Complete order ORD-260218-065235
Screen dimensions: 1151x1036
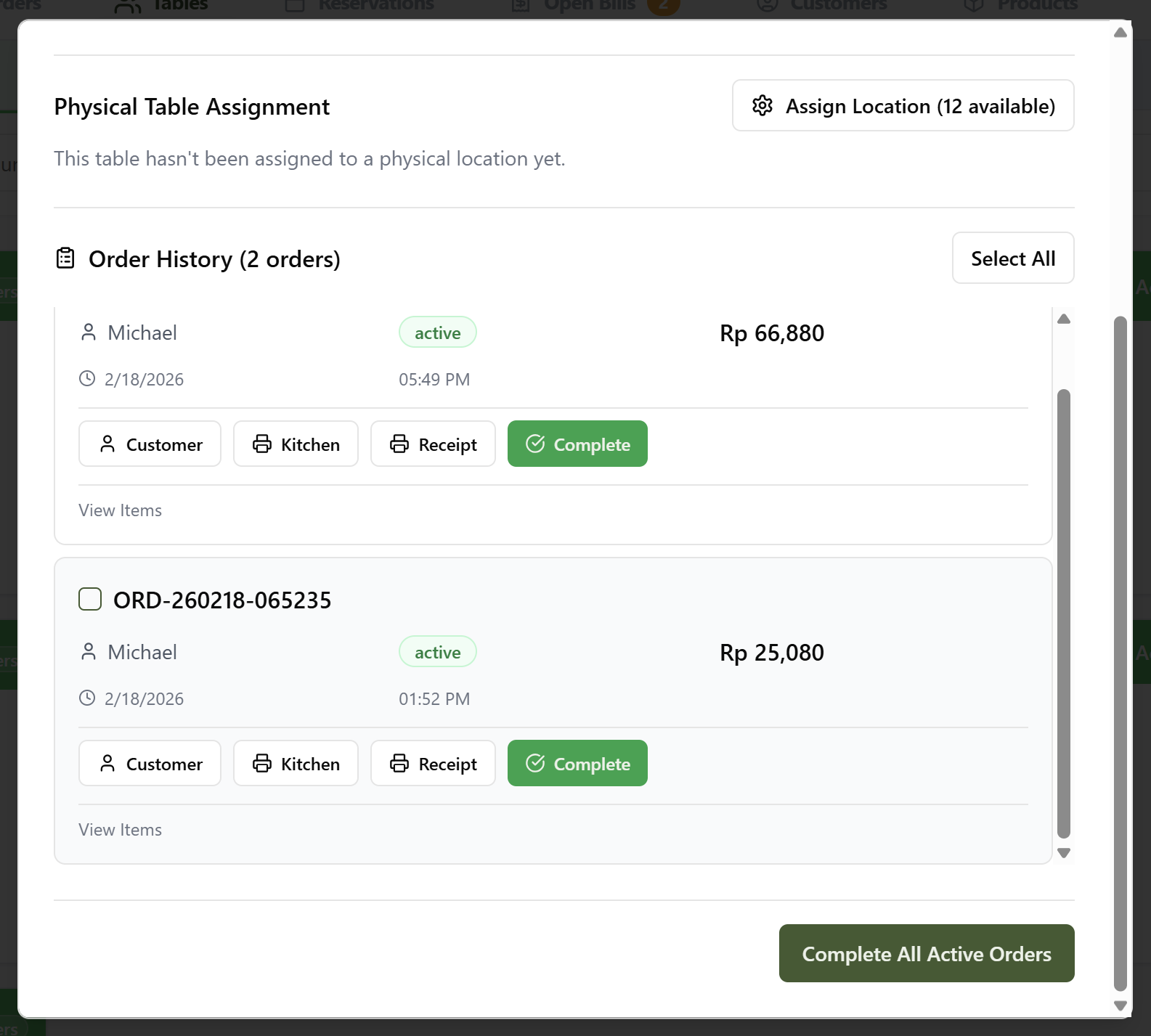click(x=577, y=764)
